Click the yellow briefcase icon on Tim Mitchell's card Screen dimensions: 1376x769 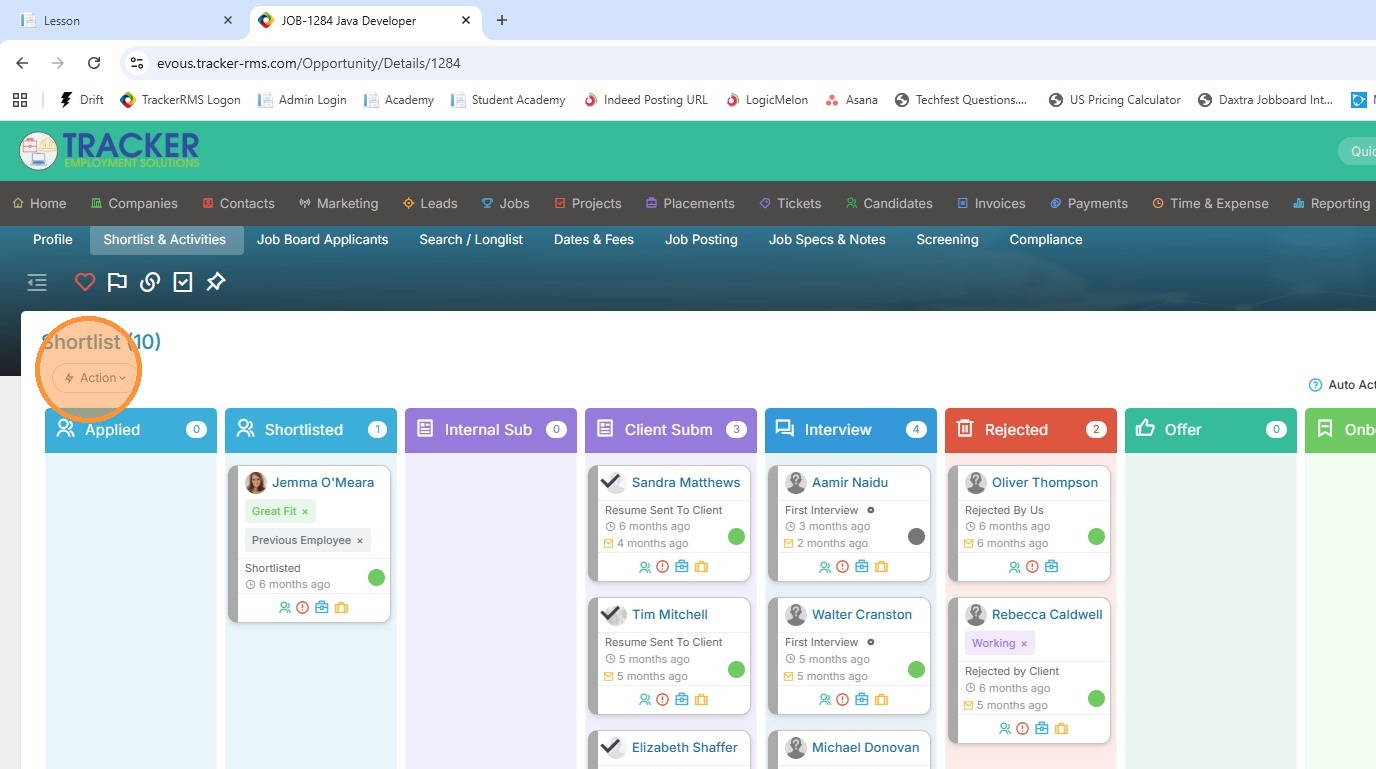(701, 699)
